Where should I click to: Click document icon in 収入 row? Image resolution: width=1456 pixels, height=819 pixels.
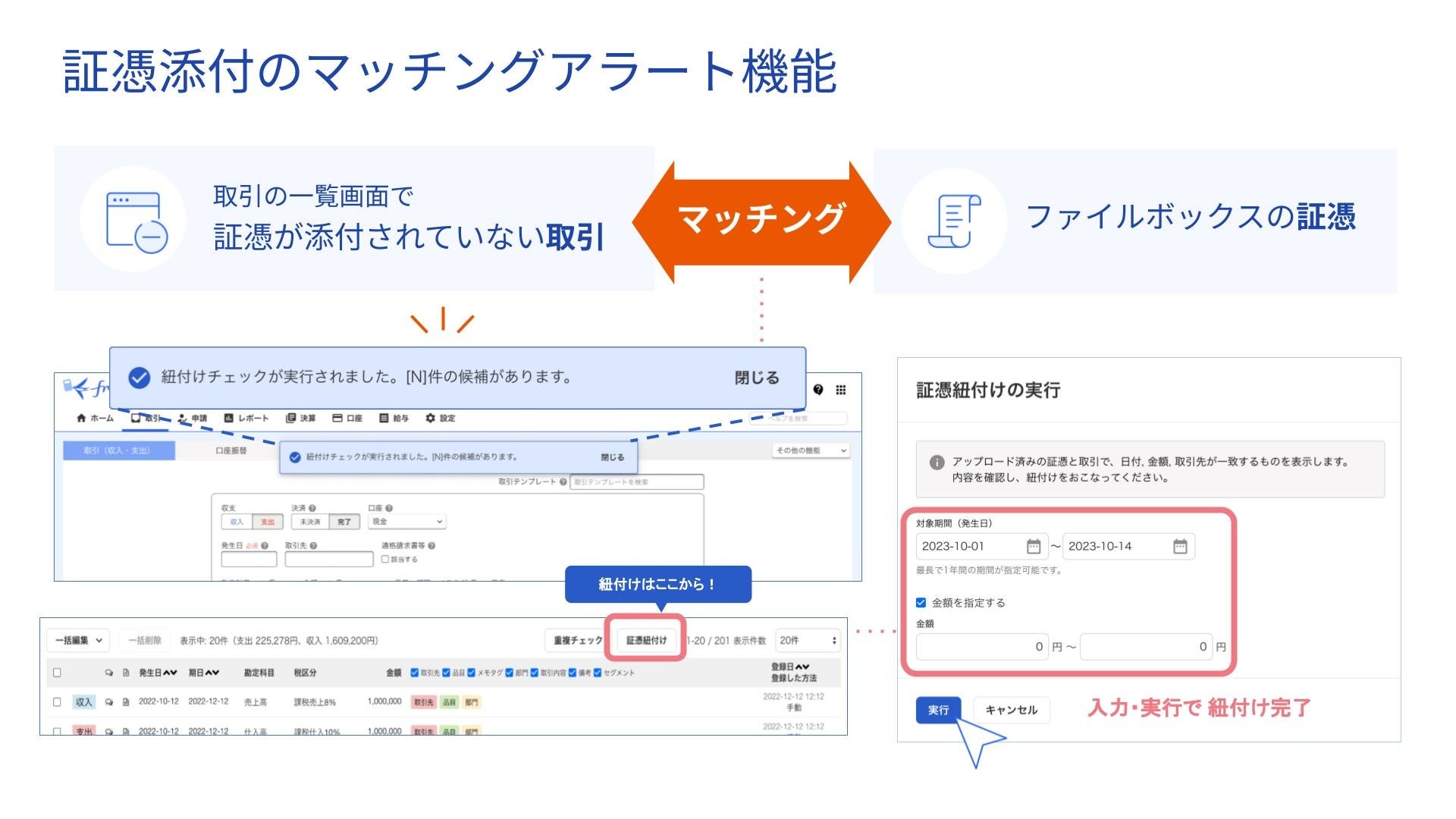coord(126,702)
